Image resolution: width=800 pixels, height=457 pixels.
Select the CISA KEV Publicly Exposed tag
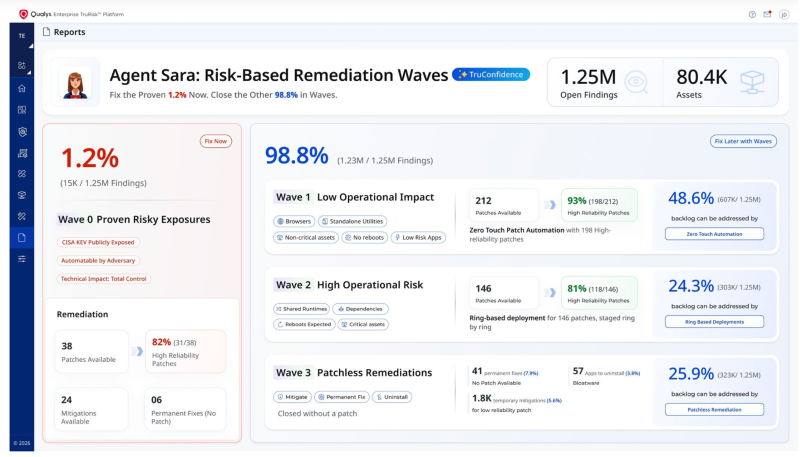tap(98, 243)
